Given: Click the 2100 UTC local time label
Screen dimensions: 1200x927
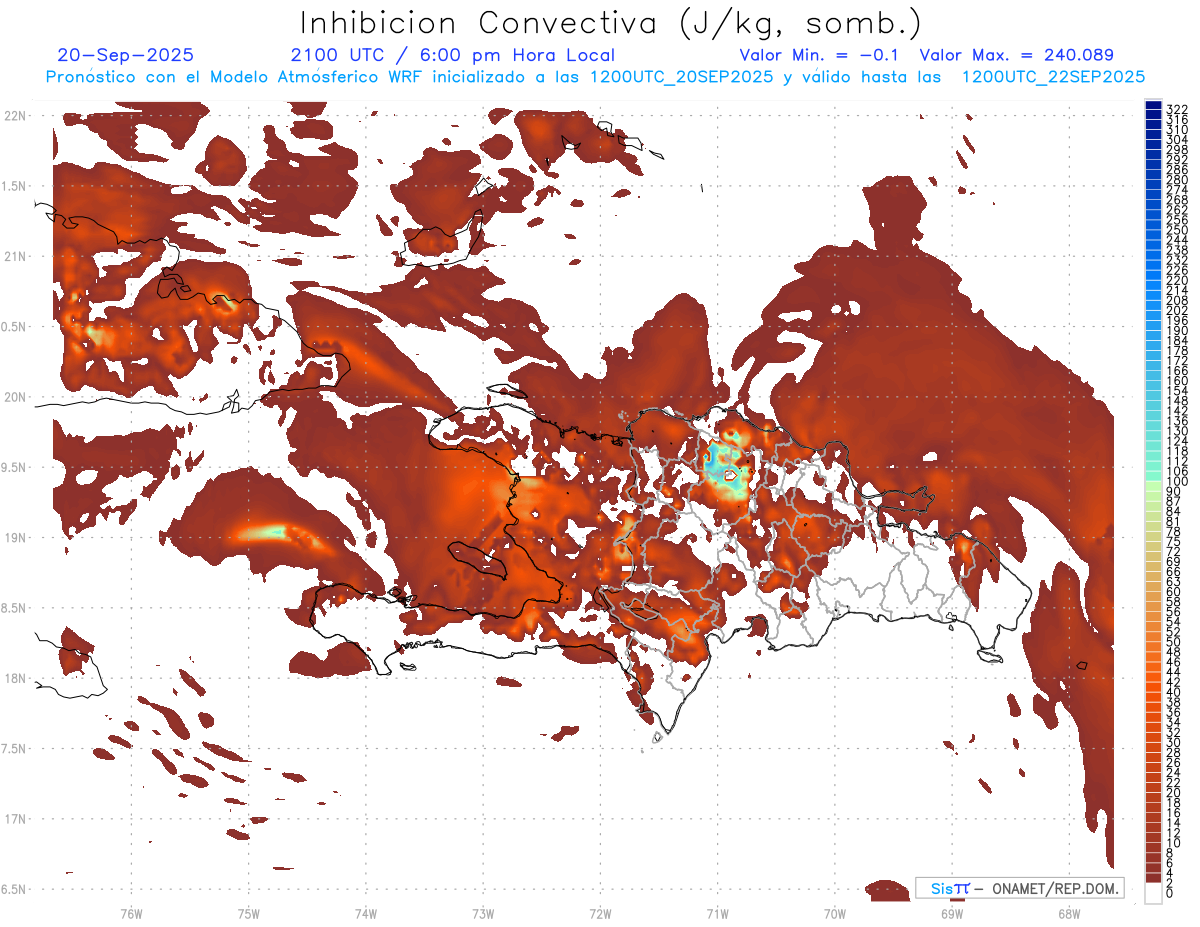Looking at the screenshot, I should pos(452,55).
